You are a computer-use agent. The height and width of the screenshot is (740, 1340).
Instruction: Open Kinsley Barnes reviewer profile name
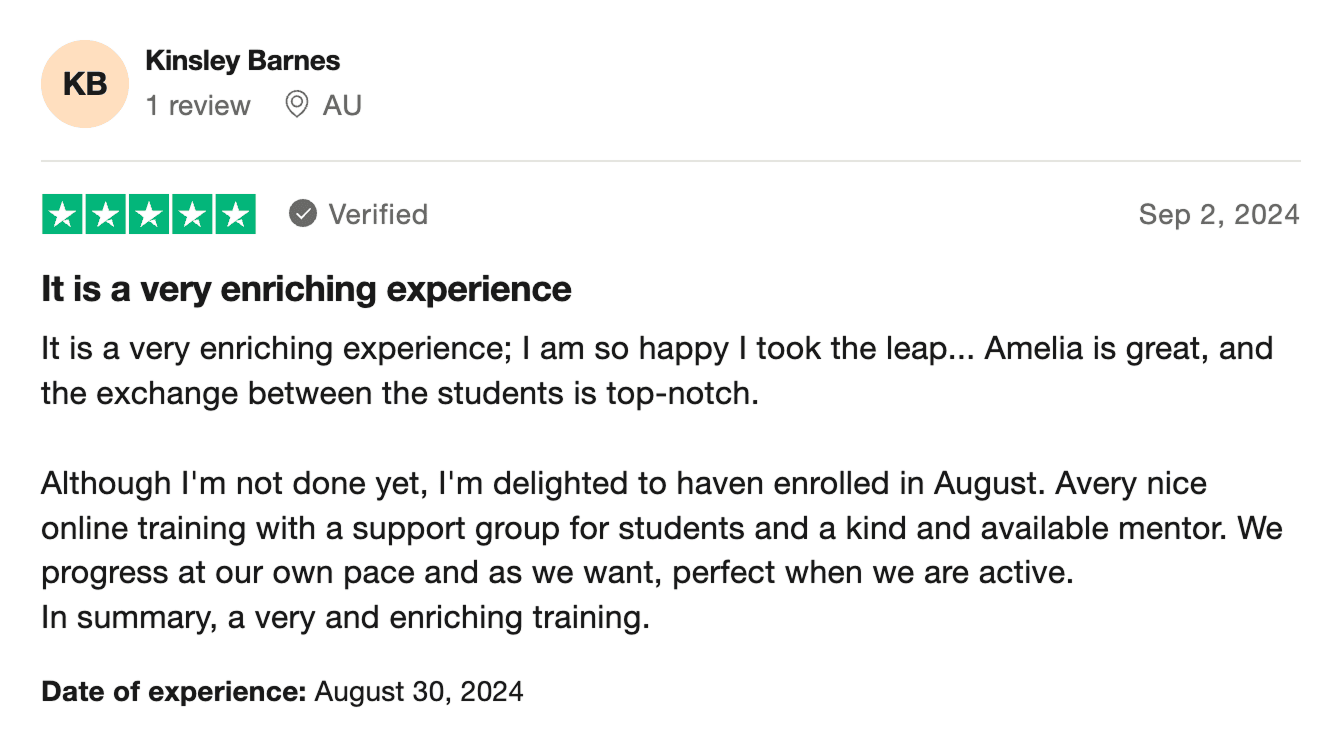(242, 61)
